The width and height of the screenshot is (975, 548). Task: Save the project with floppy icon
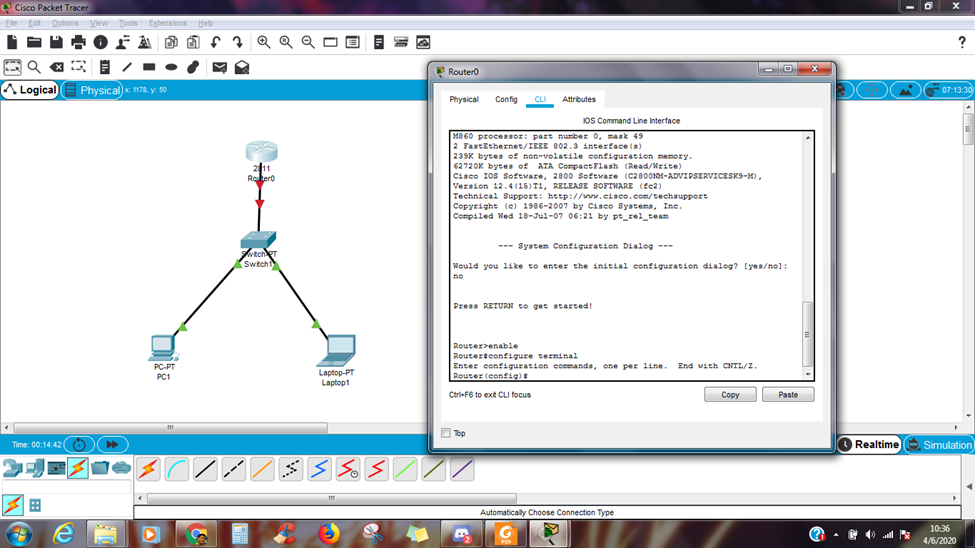pos(56,42)
